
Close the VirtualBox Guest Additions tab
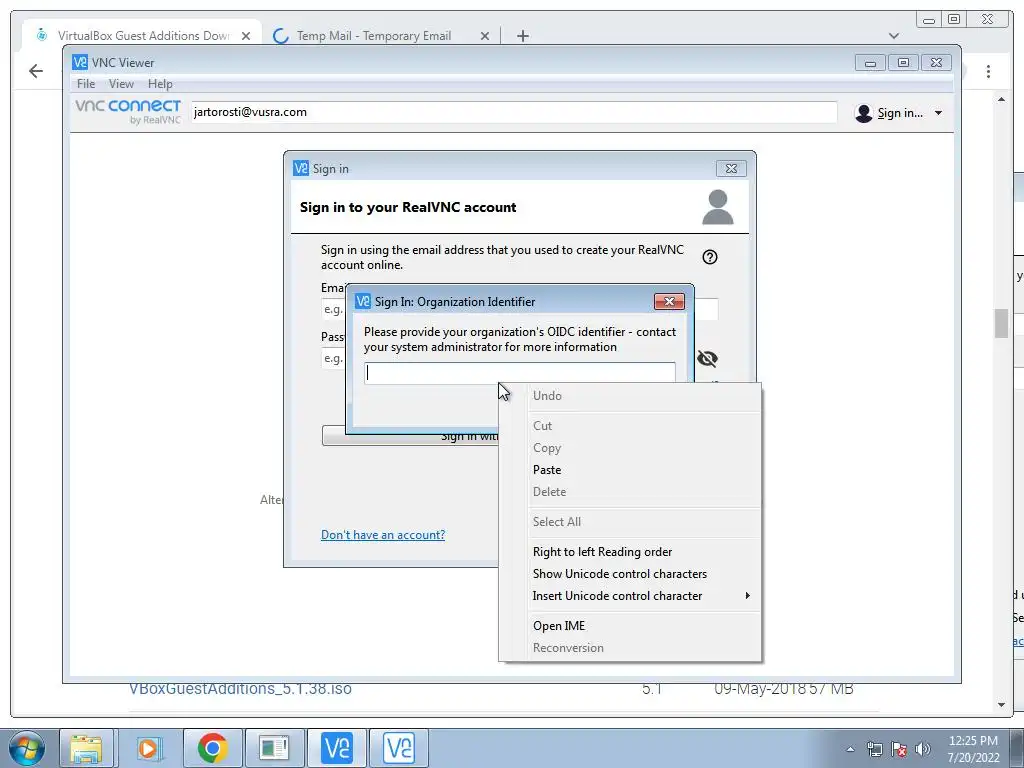click(246, 36)
